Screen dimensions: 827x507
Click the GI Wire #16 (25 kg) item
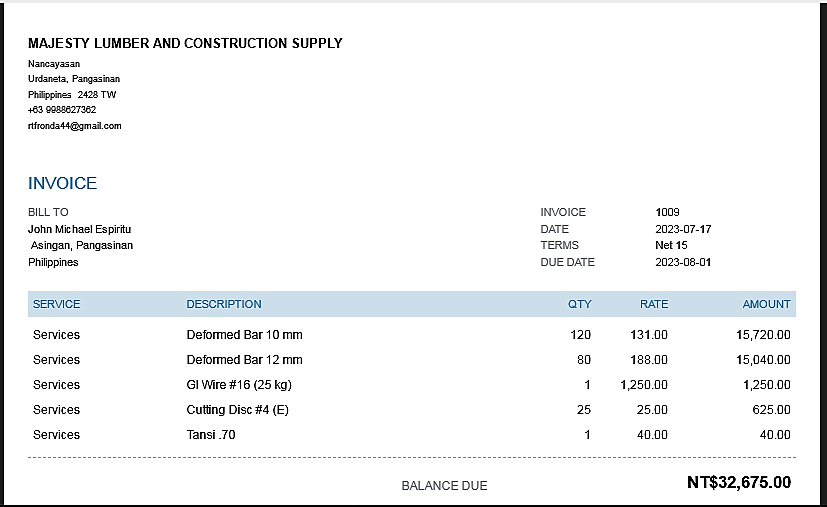pos(239,385)
